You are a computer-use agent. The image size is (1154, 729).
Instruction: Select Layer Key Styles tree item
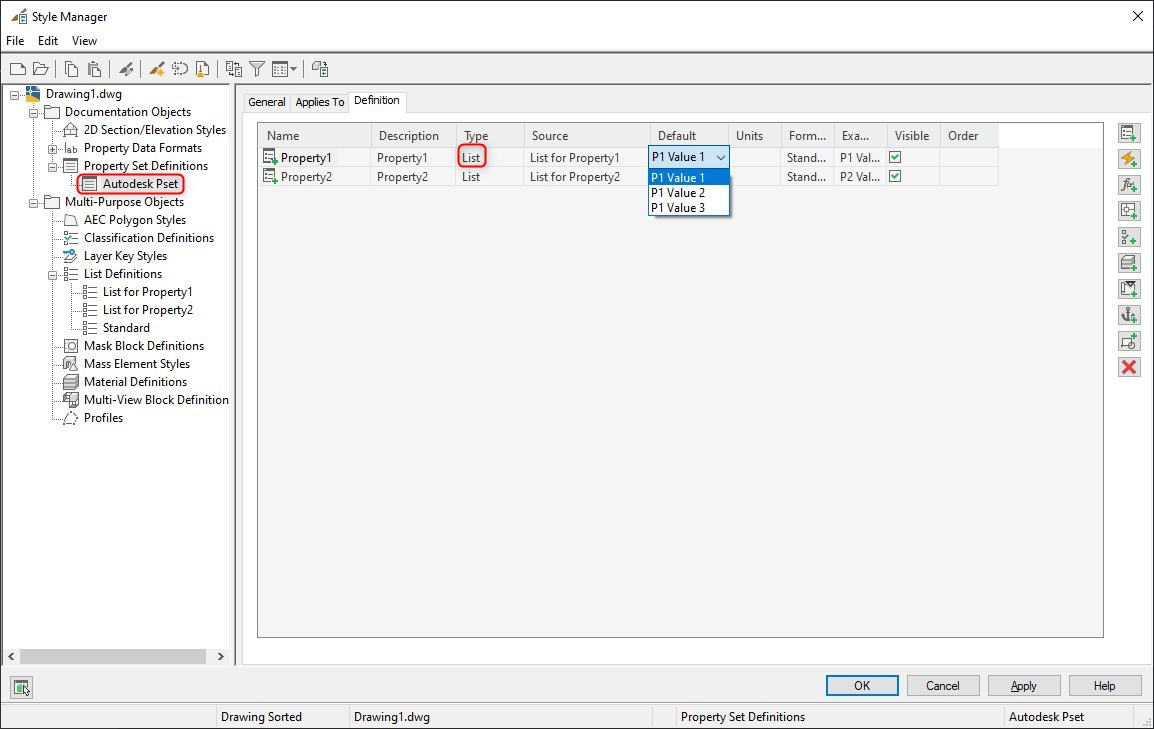(x=125, y=256)
